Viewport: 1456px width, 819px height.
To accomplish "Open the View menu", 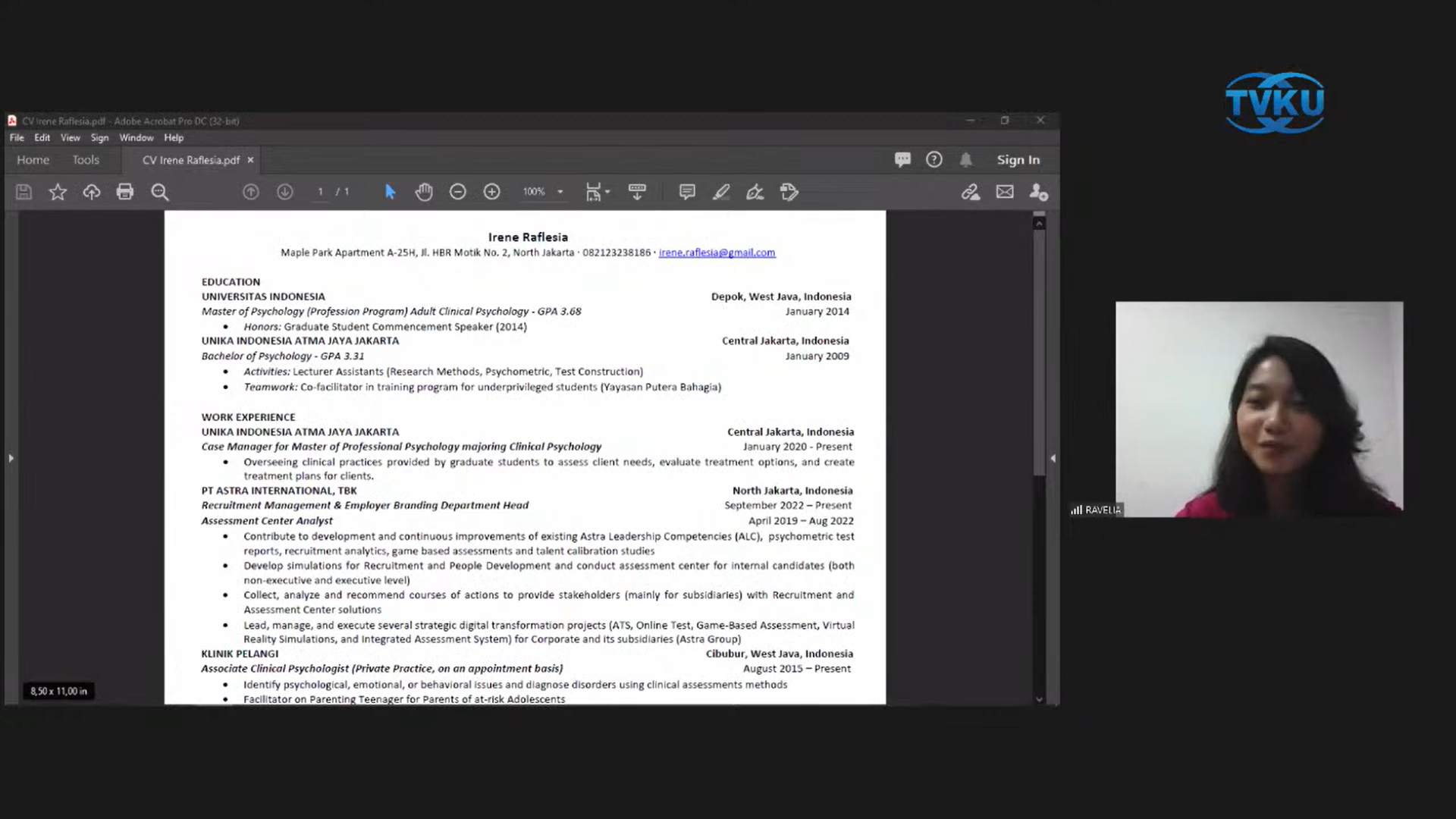I will [x=71, y=138].
